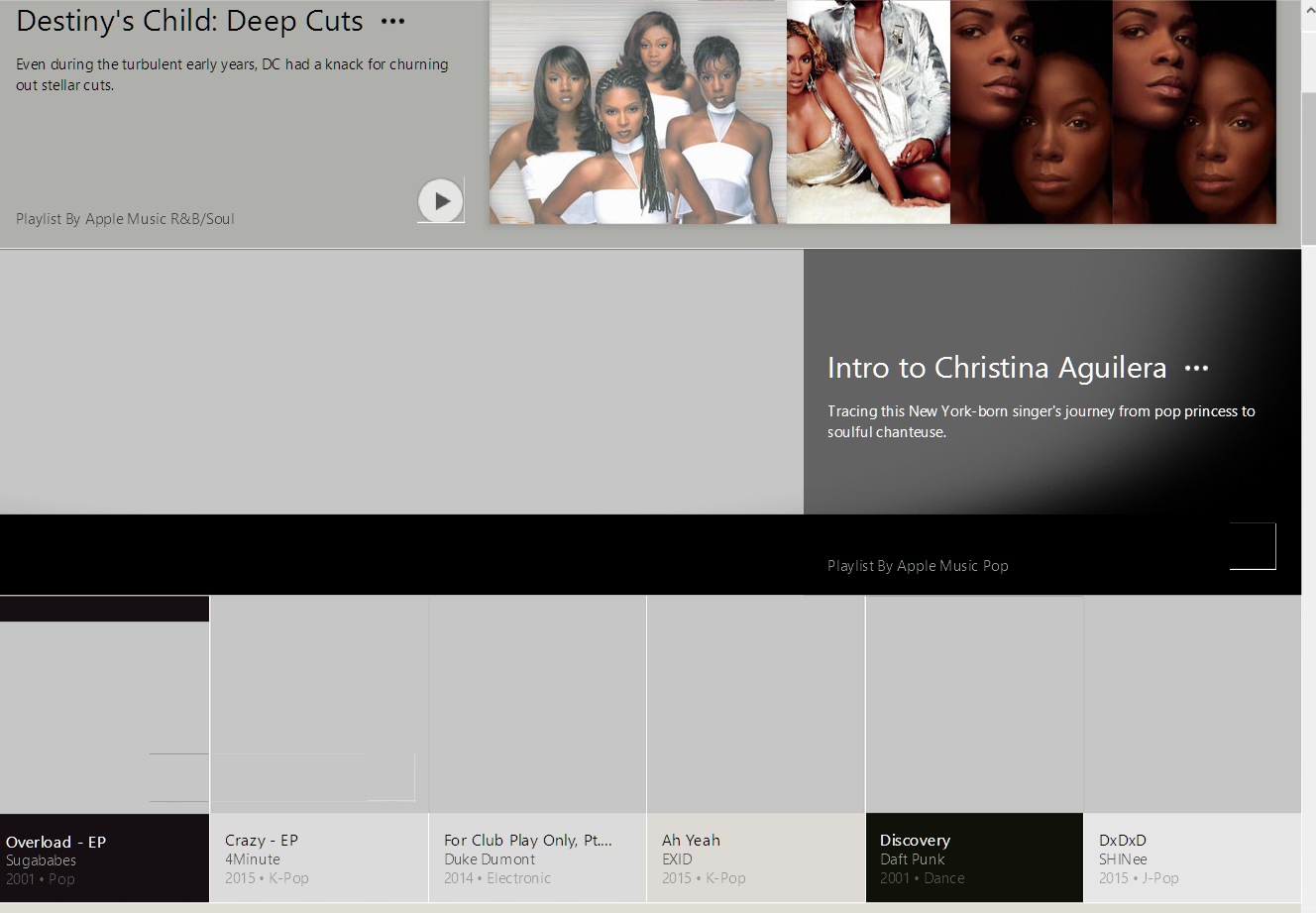Viewport: 1316px width, 913px height.
Task: Click the "2001 • Pop" label under Sugababes
Action: pos(41,879)
